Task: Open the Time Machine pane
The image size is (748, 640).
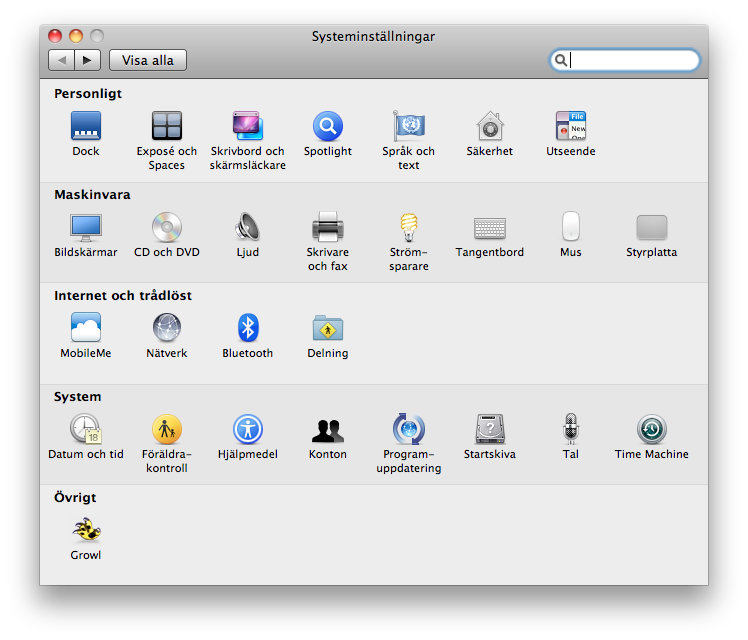Action: coord(651,430)
